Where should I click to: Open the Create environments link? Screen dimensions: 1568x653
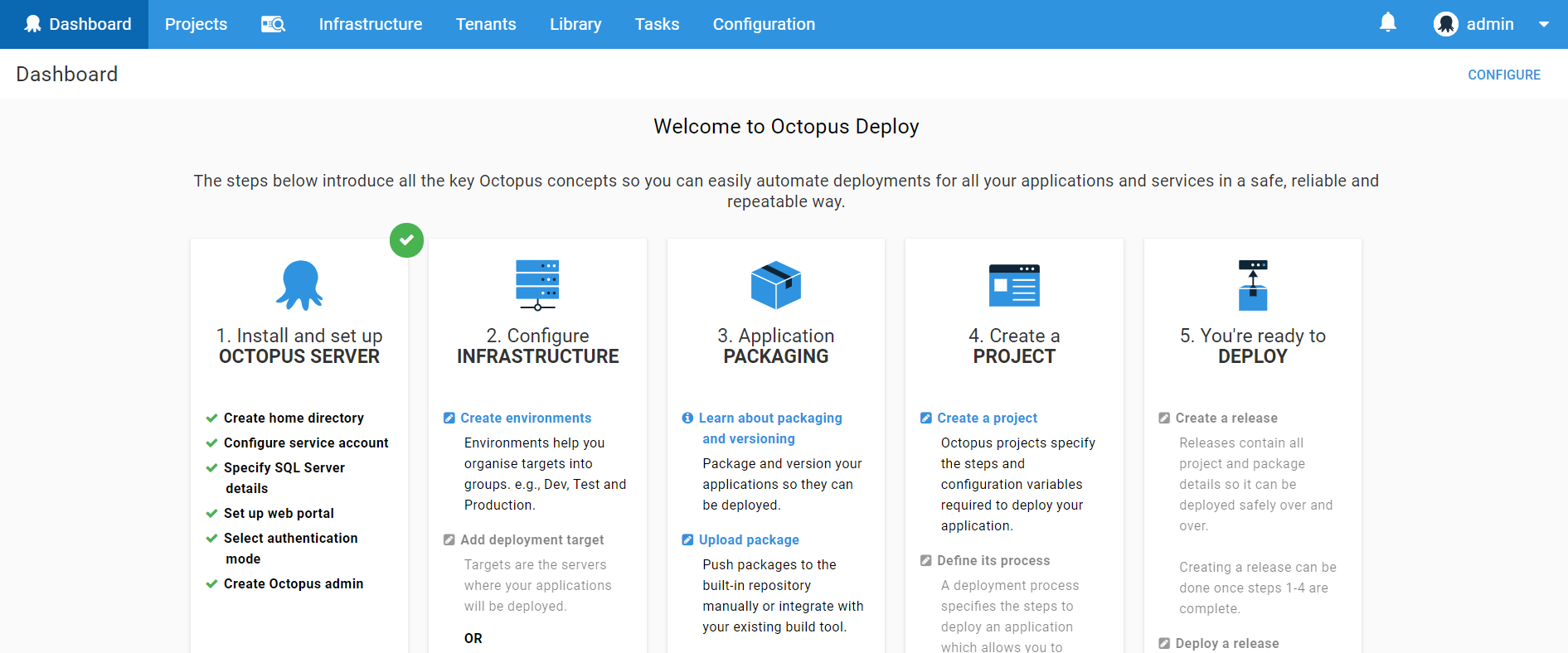click(526, 418)
